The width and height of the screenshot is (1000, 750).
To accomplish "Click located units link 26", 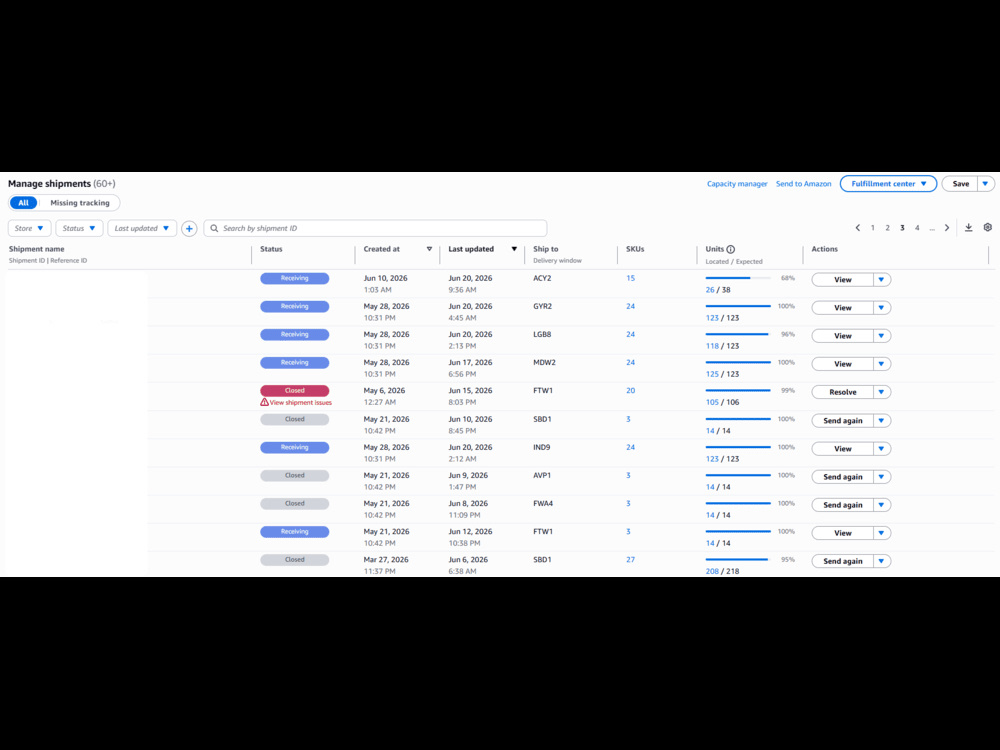I will (710, 290).
